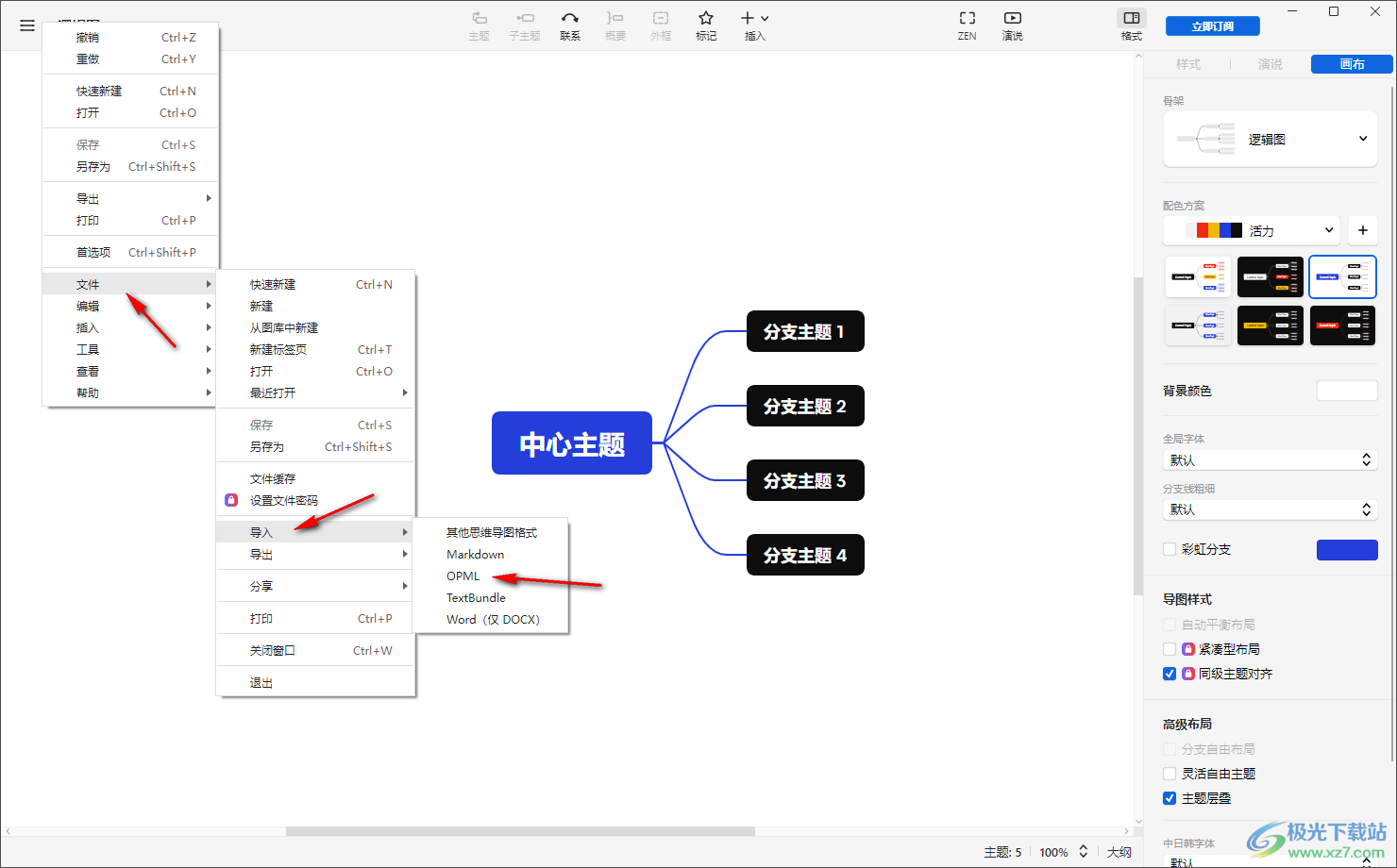Switch to the 样式 style tab

[x=1188, y=64]
